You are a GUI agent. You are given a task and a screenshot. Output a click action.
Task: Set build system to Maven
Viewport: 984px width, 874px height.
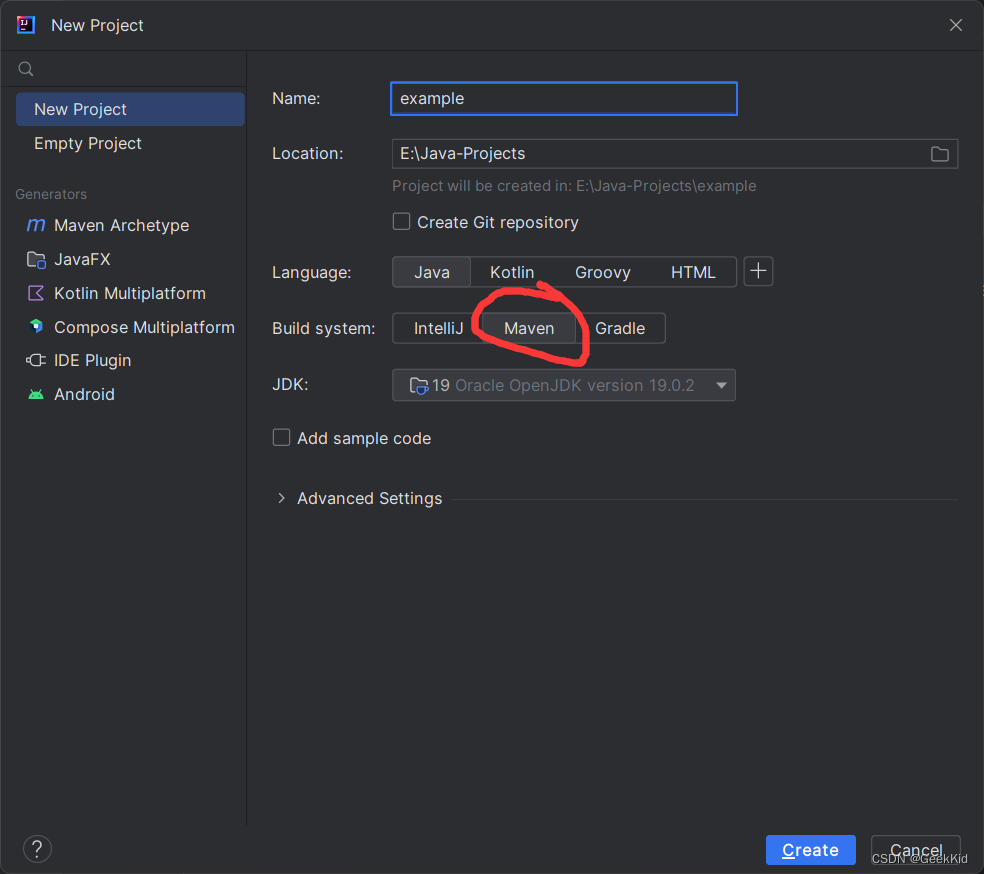point(529,328)
